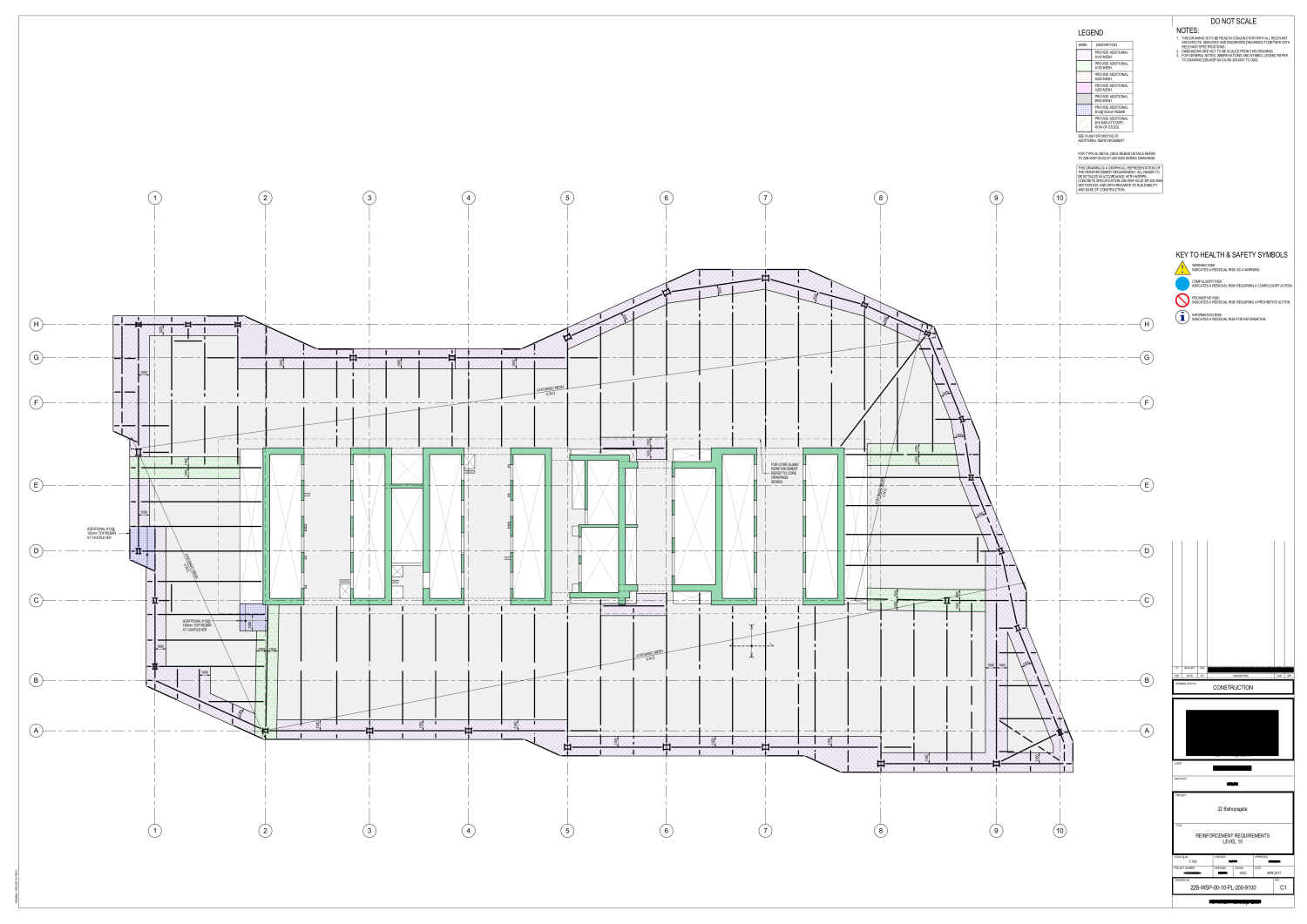This screenshot has height=924, width=1307.
Task: Click the CONSTRUCTION drawing status box
Action: 1233,687
